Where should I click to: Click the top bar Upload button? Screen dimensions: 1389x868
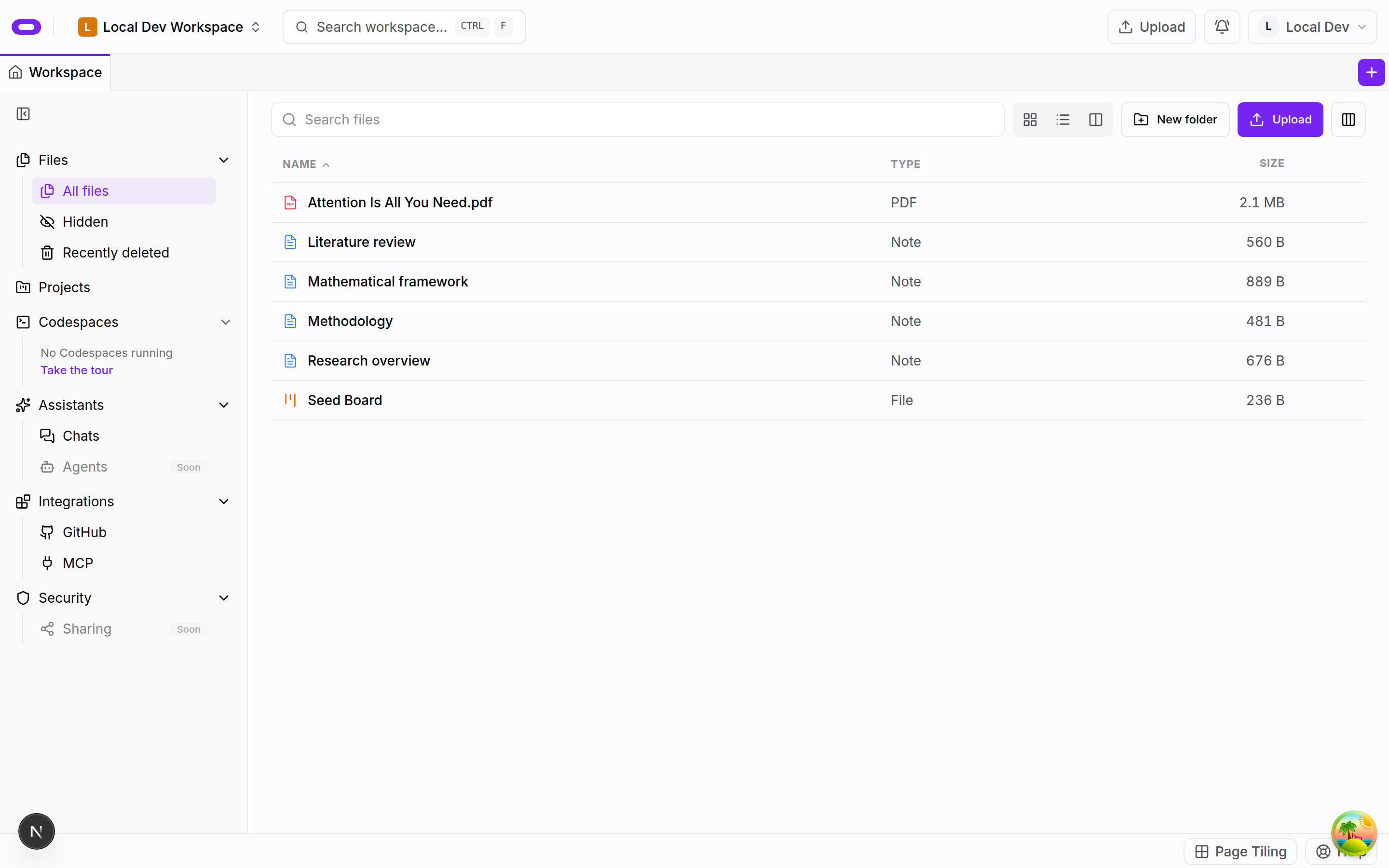click(x=1151, y=27)
